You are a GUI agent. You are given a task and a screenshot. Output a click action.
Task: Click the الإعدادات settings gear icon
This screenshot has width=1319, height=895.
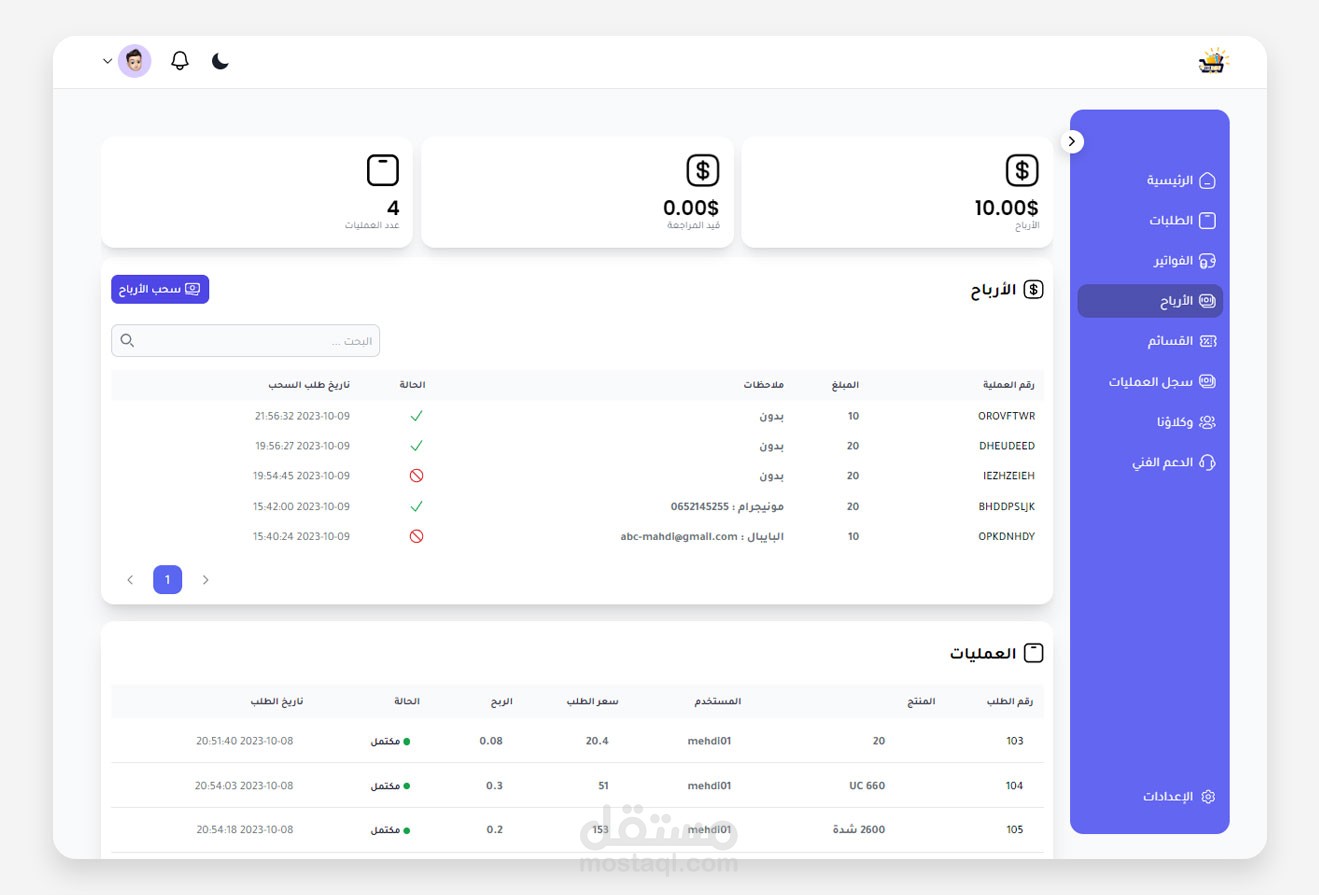click(x=1208, y=796)
